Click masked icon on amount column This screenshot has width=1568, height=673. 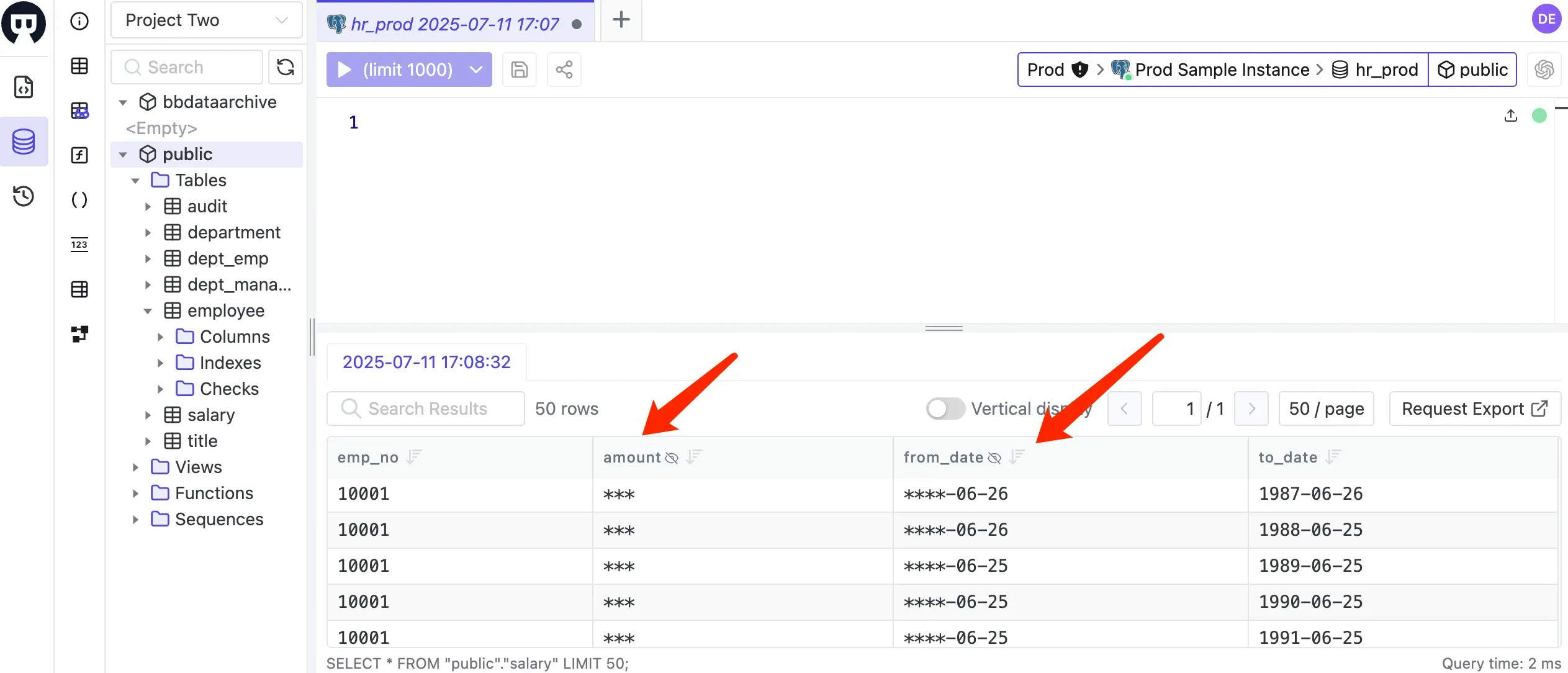[x=672, y=458]
